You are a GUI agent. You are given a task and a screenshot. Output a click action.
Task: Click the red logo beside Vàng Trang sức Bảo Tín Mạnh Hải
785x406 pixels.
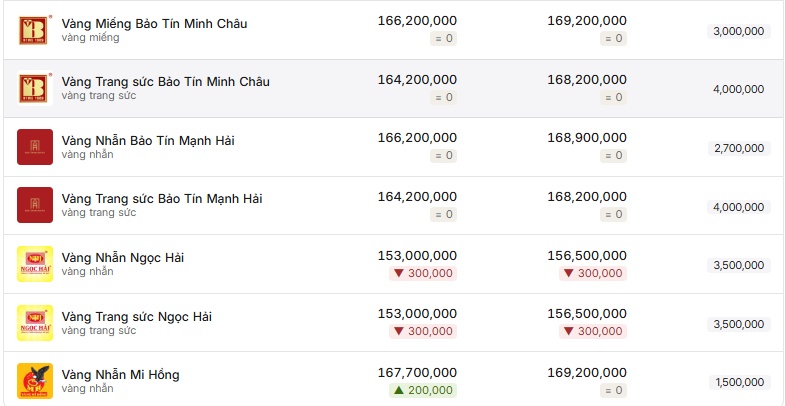pos(35,205)
